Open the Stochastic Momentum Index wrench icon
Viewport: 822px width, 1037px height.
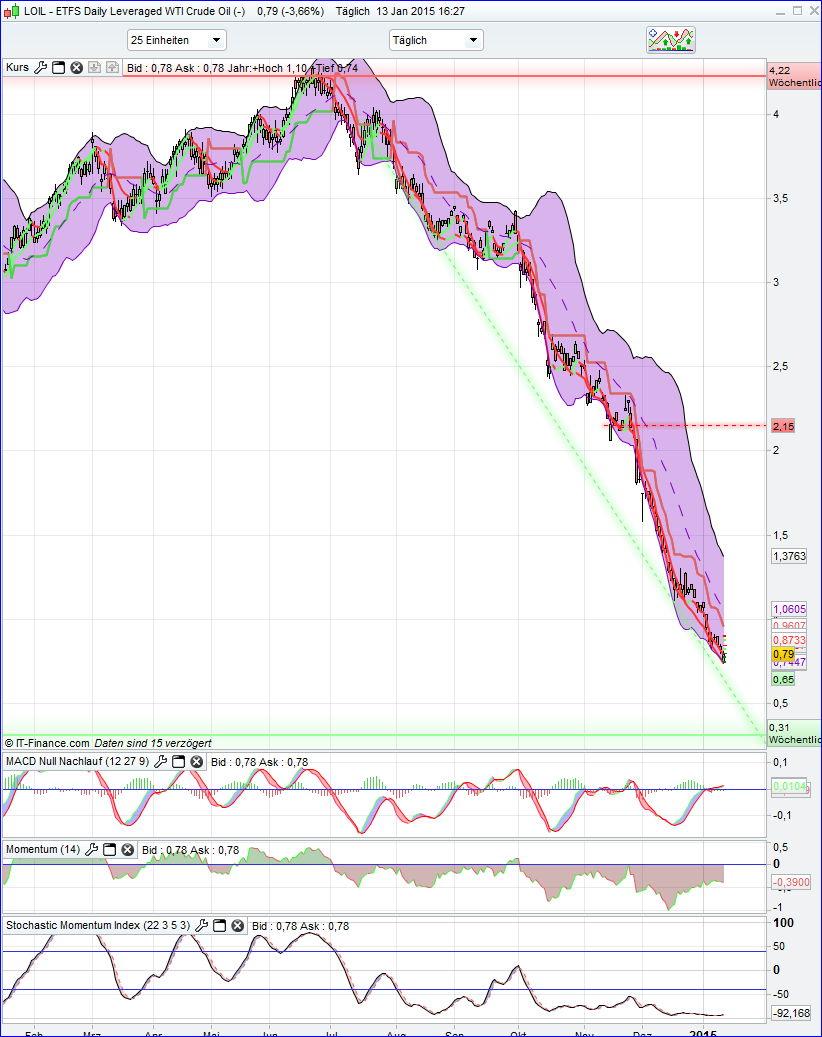[x=202, y=925]
